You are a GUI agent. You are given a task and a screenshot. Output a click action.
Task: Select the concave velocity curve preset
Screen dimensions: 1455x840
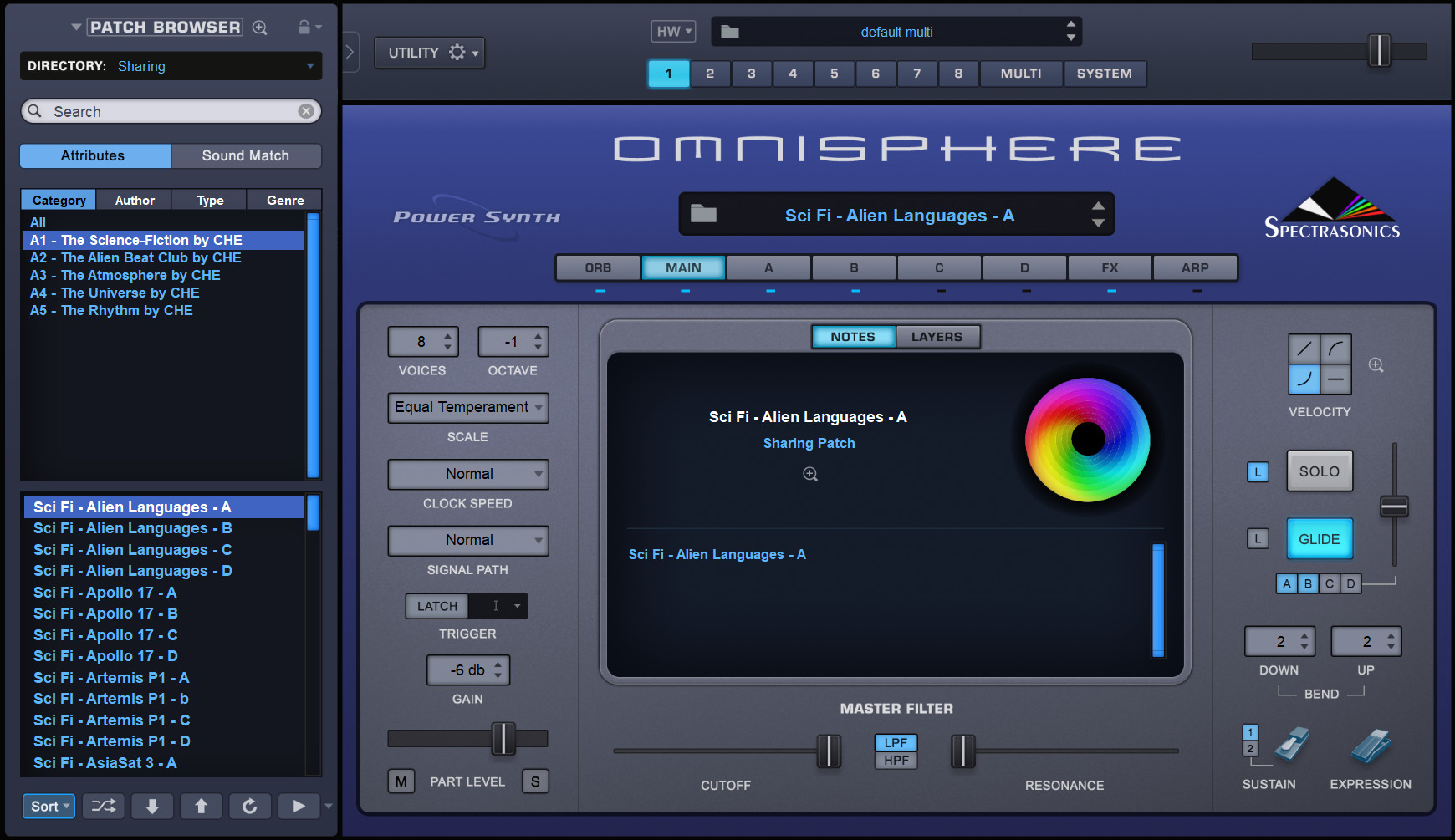pos(1304,379)
